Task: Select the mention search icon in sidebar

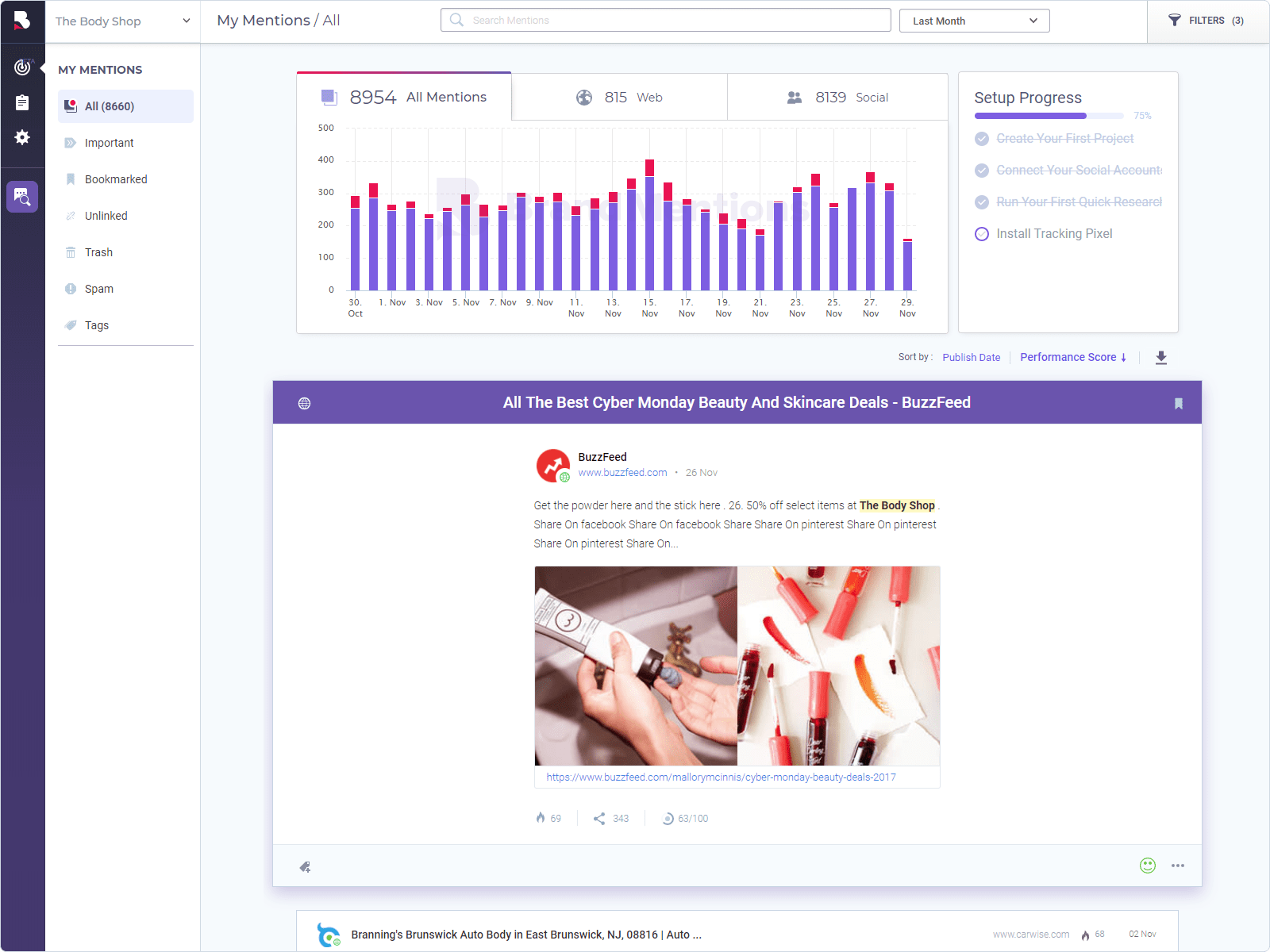Action: (23, 197)
